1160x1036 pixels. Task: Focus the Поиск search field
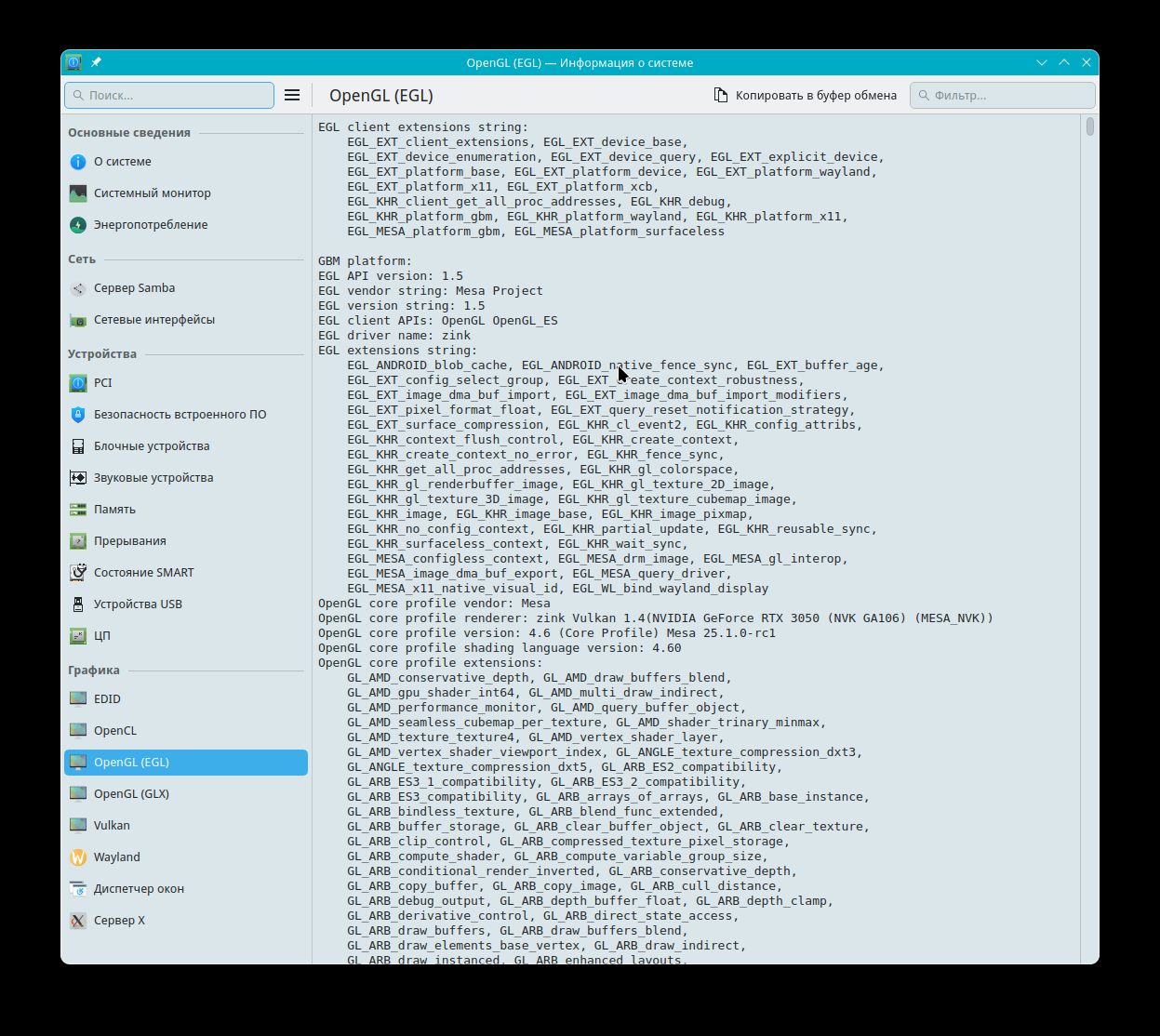[x=169, y=95]
